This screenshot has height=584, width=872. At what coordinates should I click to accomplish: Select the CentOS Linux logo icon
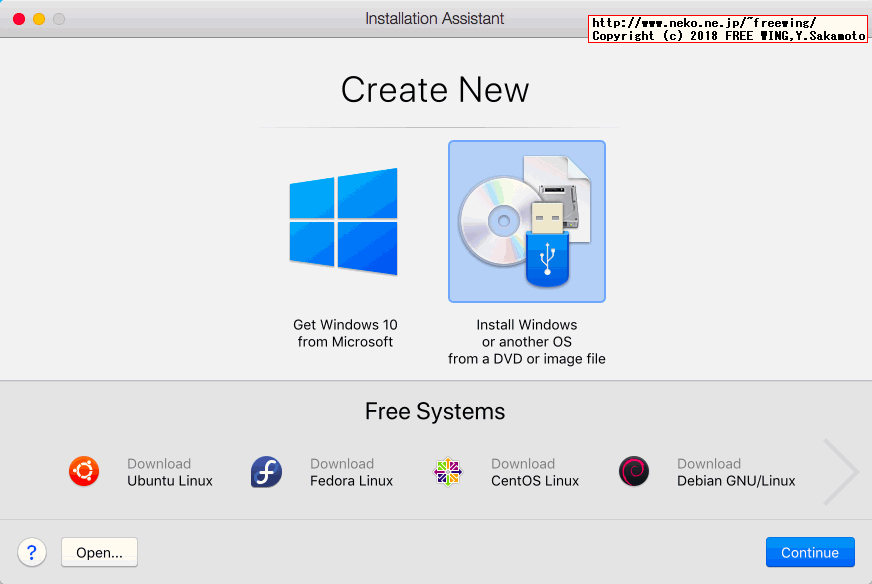coord(448,471)
